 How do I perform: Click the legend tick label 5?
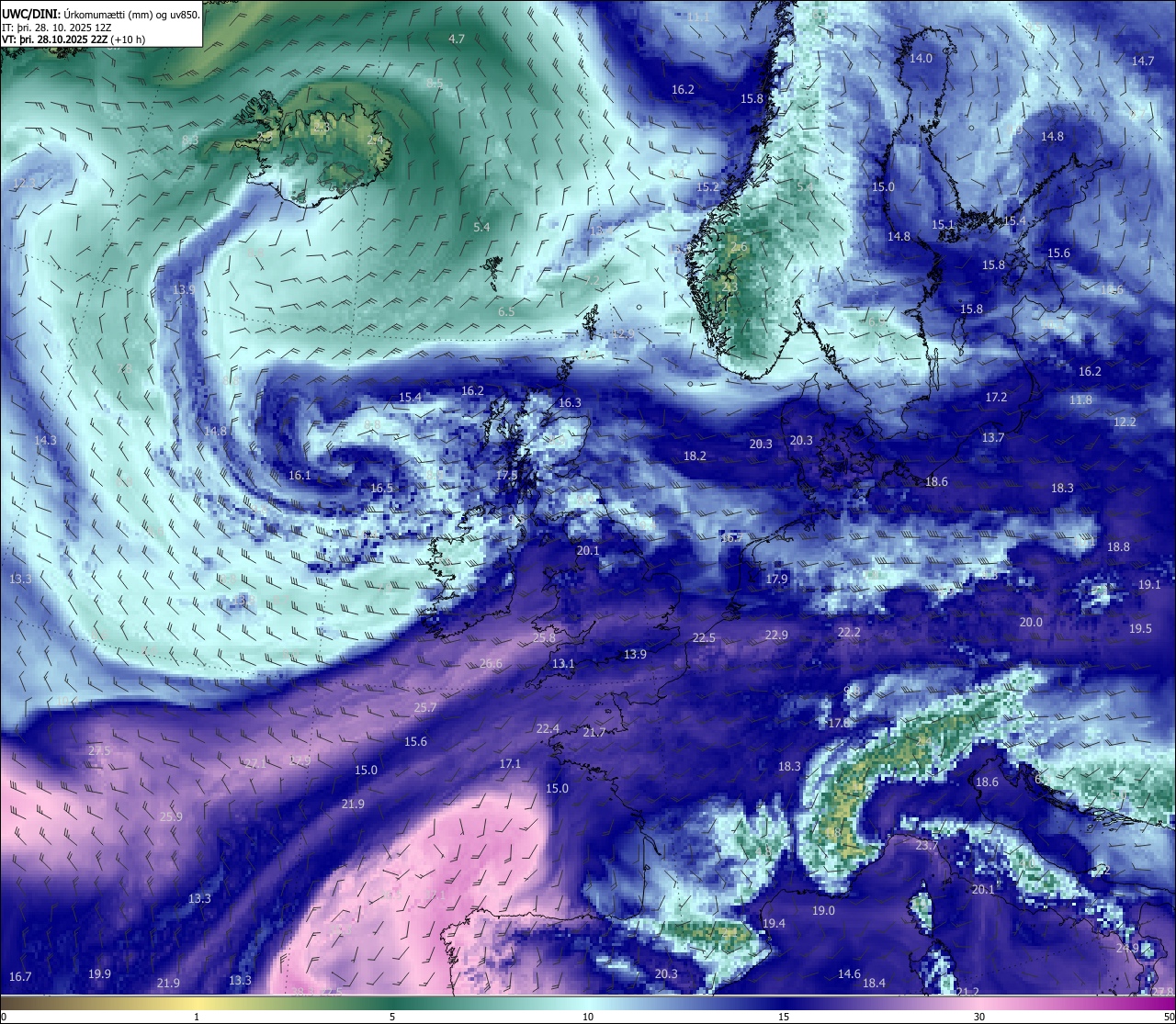(x=392, y=1017)
